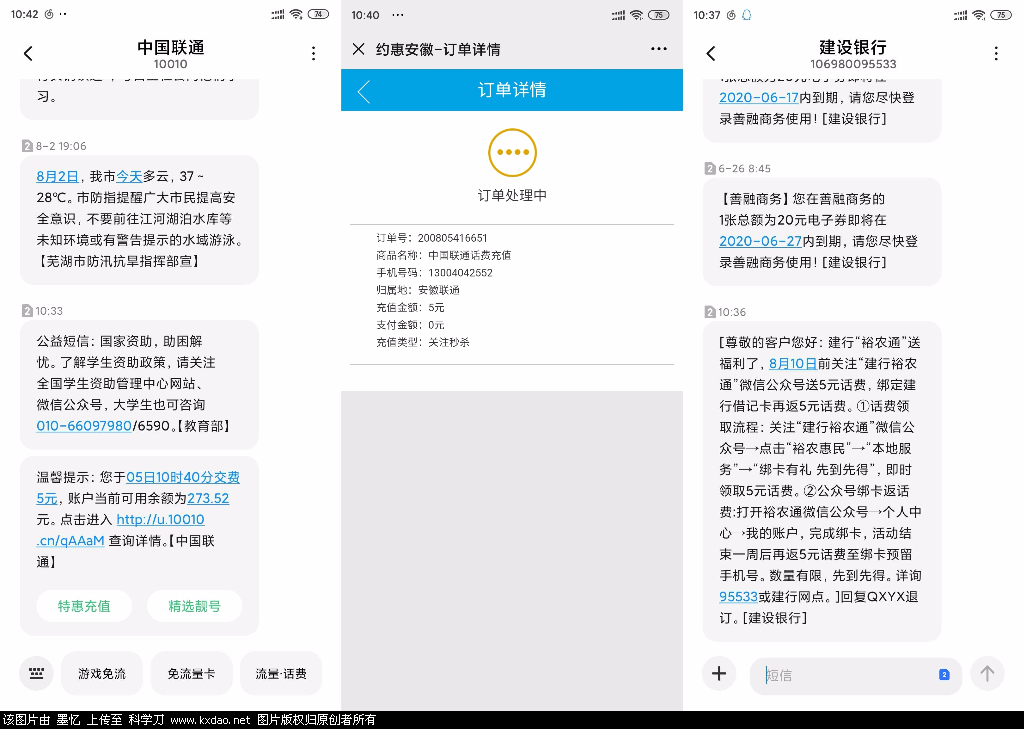Tap the keyboard toggle icon in the 中国联通 chat
The height and width of the screenshot is (729, 1024).
coord(37,673)
